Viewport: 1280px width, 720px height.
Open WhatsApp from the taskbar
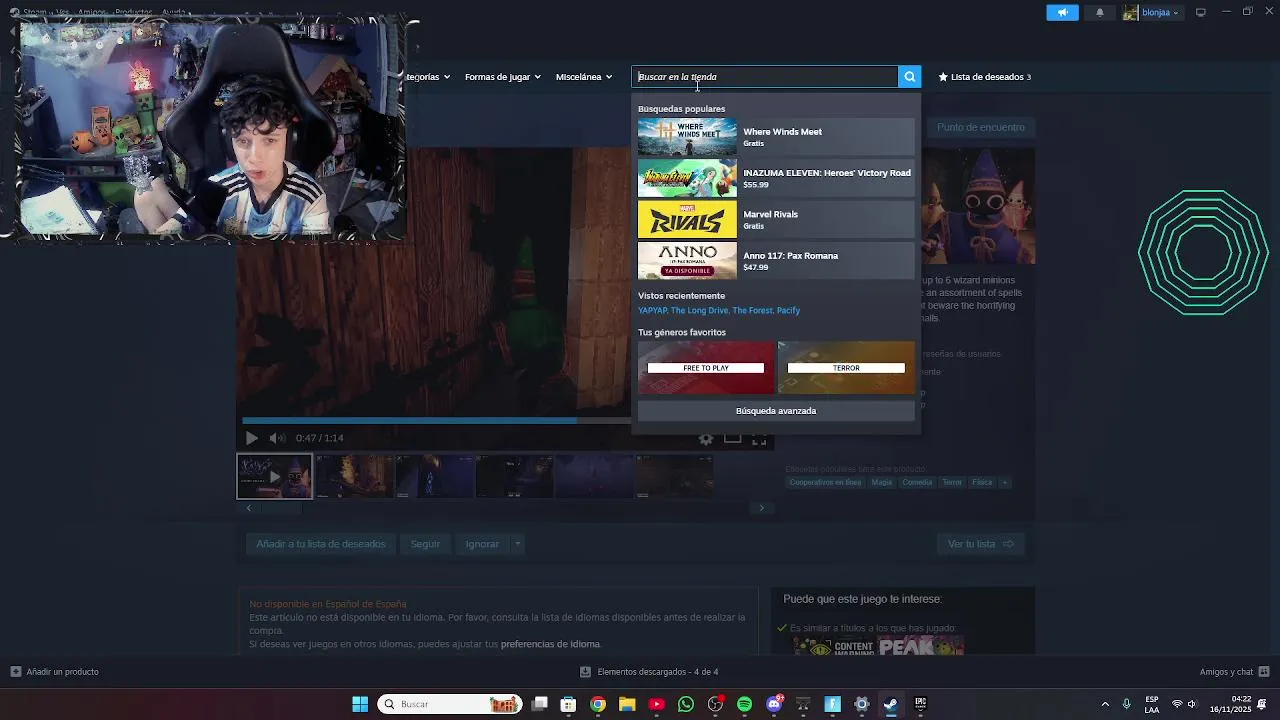686,704
